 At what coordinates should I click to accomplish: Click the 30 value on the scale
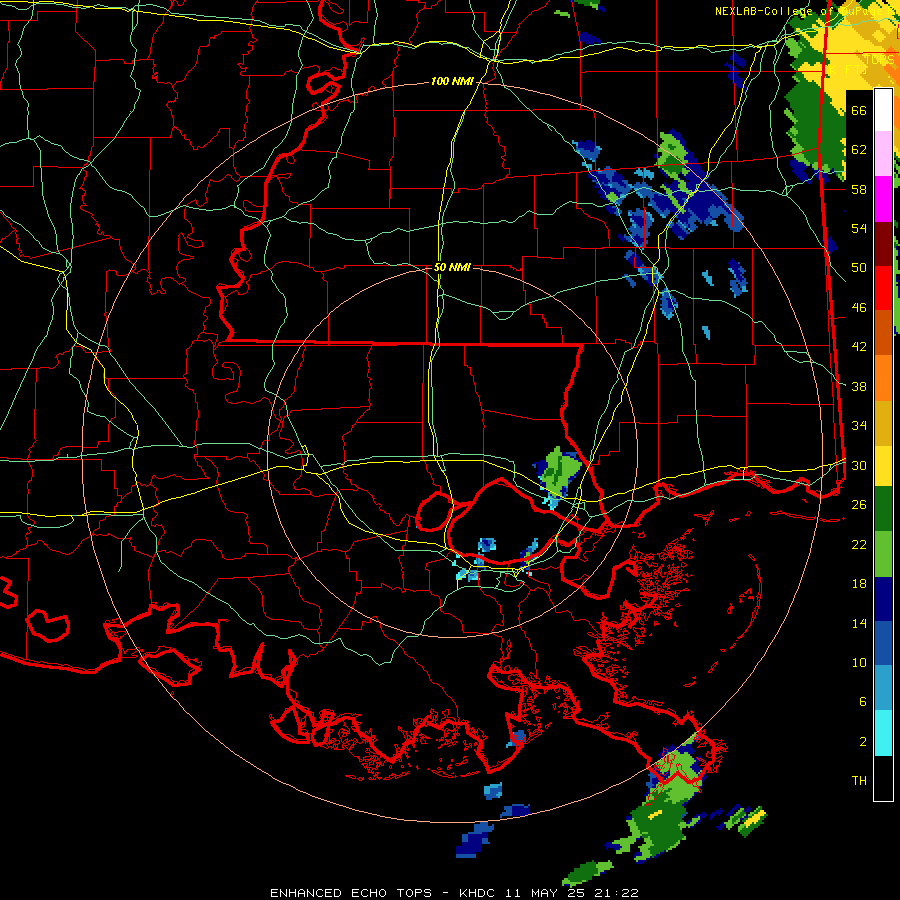point(859,465)
